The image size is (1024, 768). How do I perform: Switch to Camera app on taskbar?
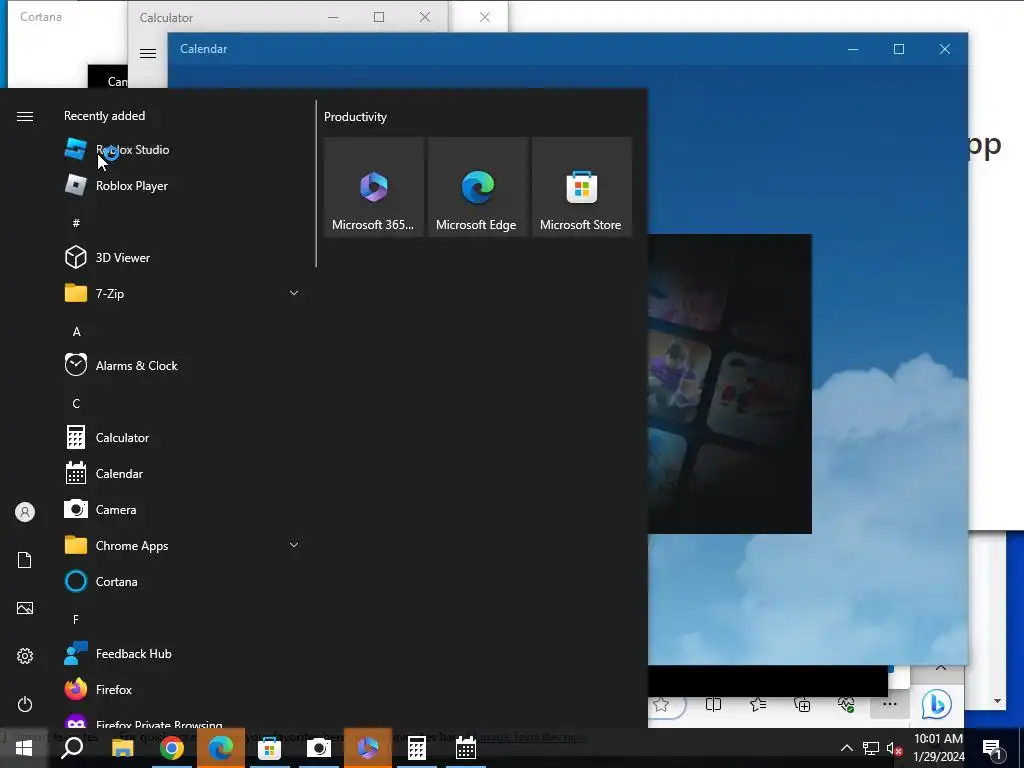coord(319,748)
